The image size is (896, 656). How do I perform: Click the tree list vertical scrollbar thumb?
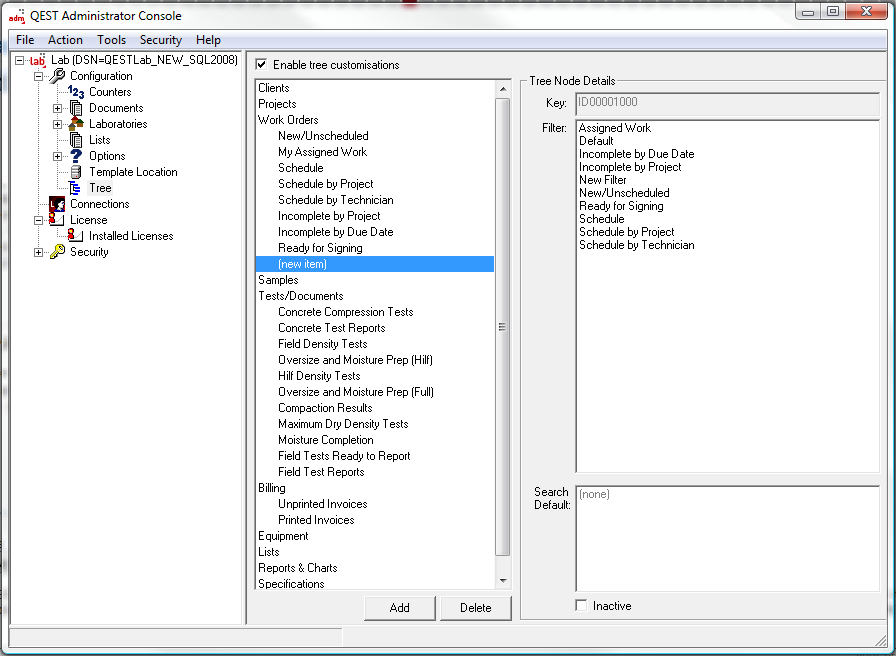point(503,326)
